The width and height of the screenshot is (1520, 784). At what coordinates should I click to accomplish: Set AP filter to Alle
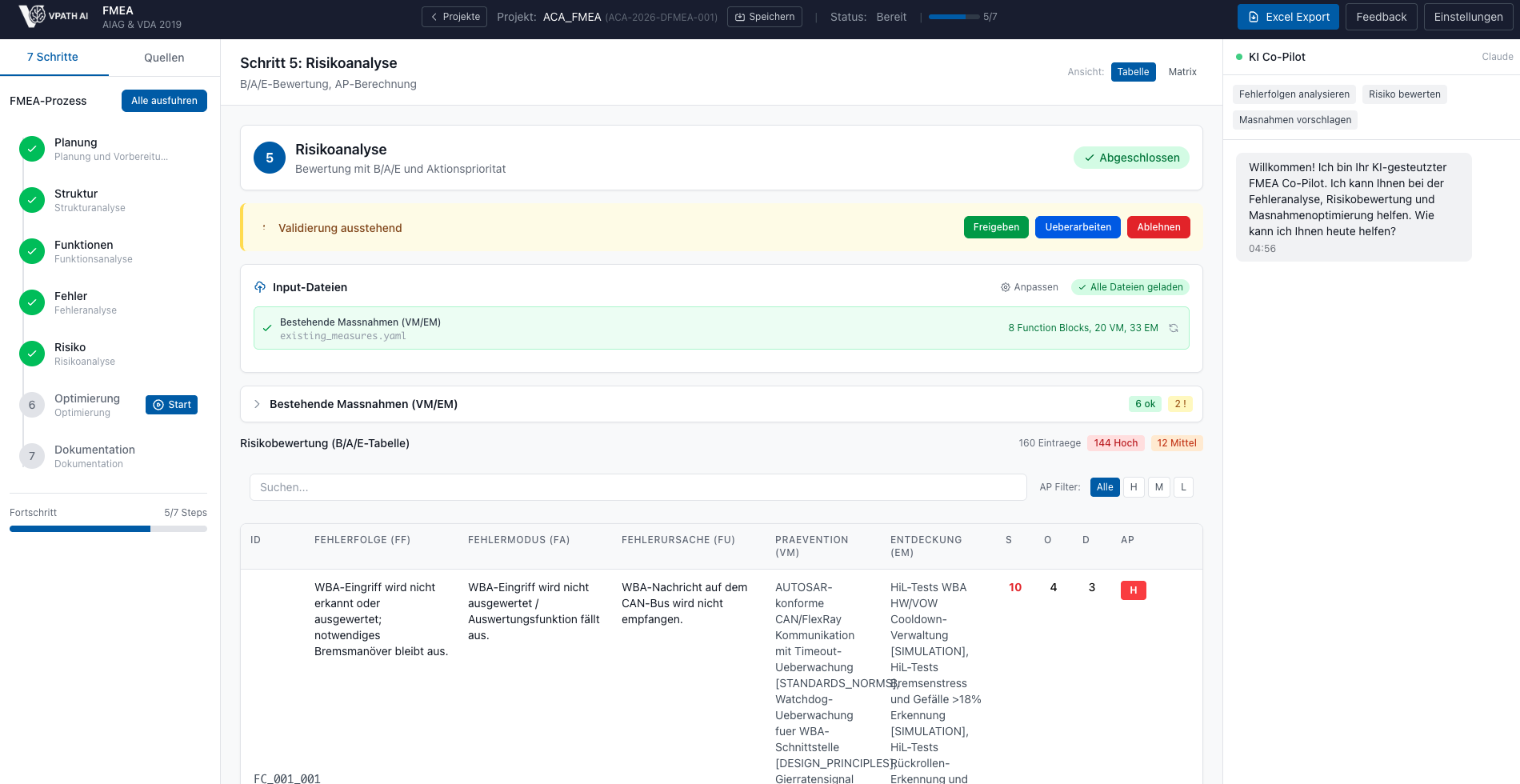click(1105, 487)
